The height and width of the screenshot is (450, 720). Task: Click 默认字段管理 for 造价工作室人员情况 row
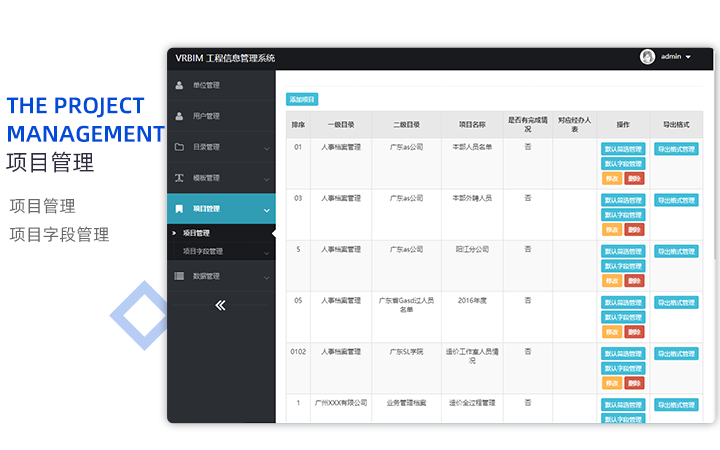click(623, 368)
